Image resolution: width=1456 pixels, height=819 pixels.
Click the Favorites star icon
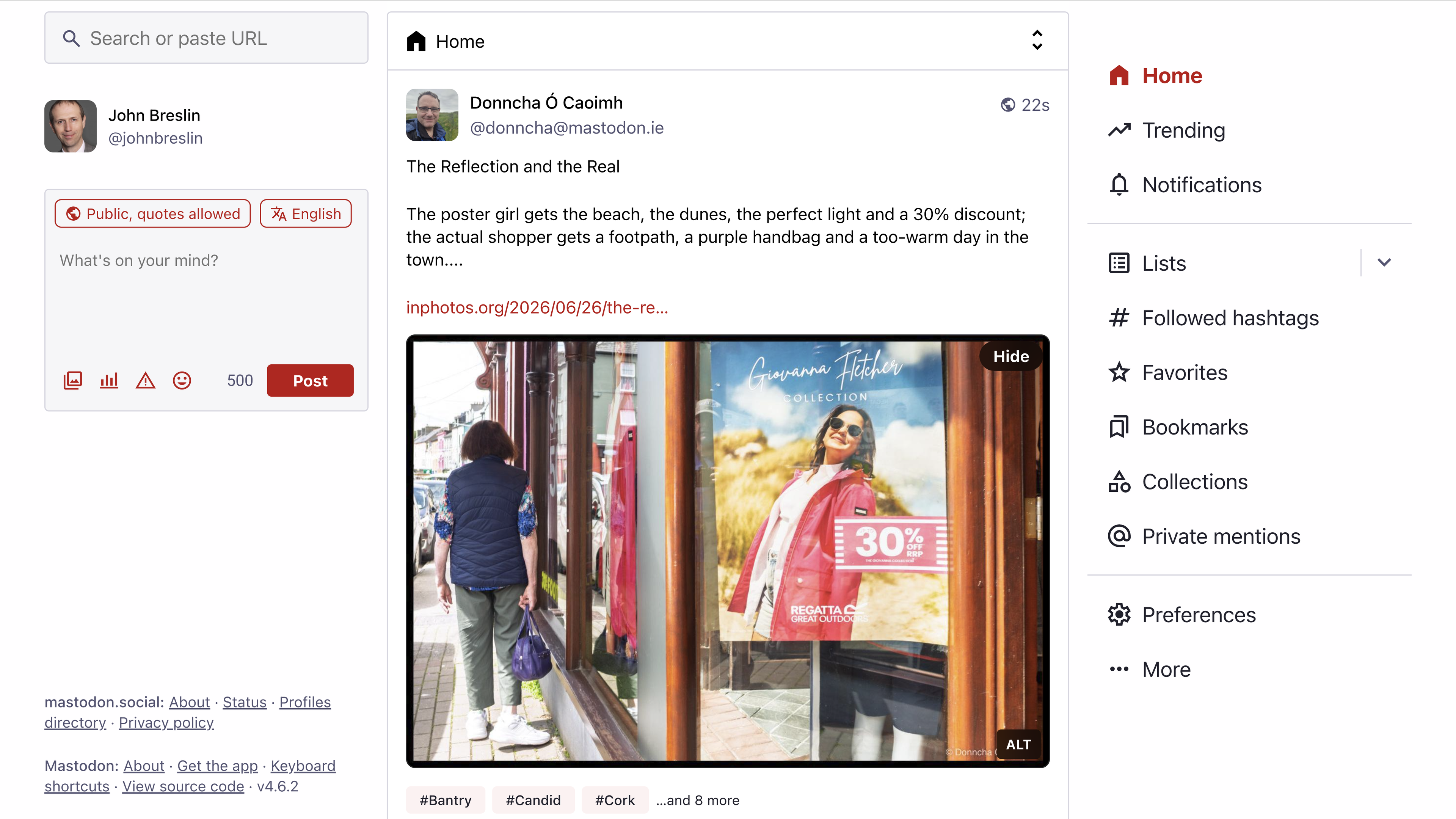[1119, 372]
